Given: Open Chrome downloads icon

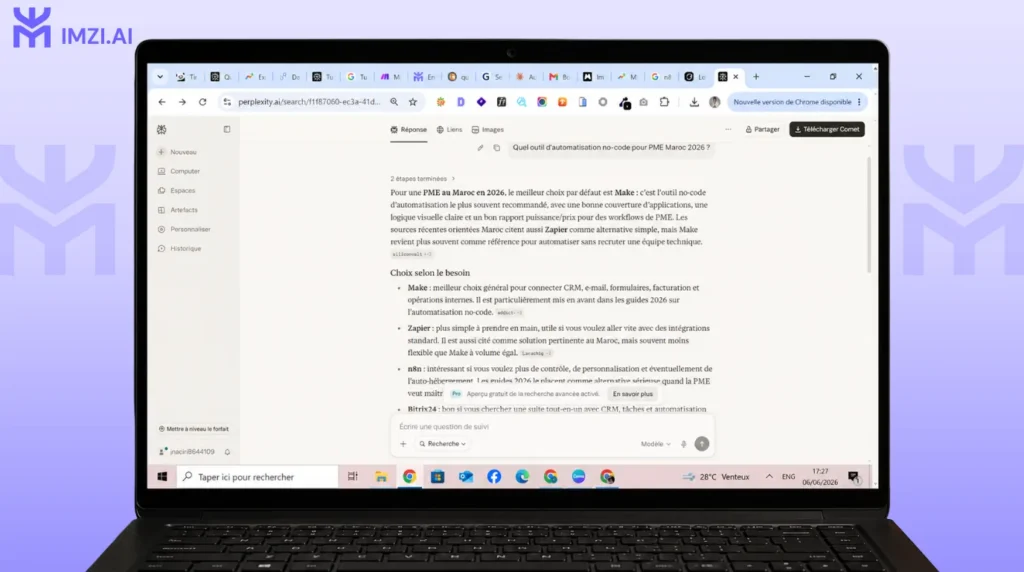Looking at the screenshot, I should coord(694,102).
